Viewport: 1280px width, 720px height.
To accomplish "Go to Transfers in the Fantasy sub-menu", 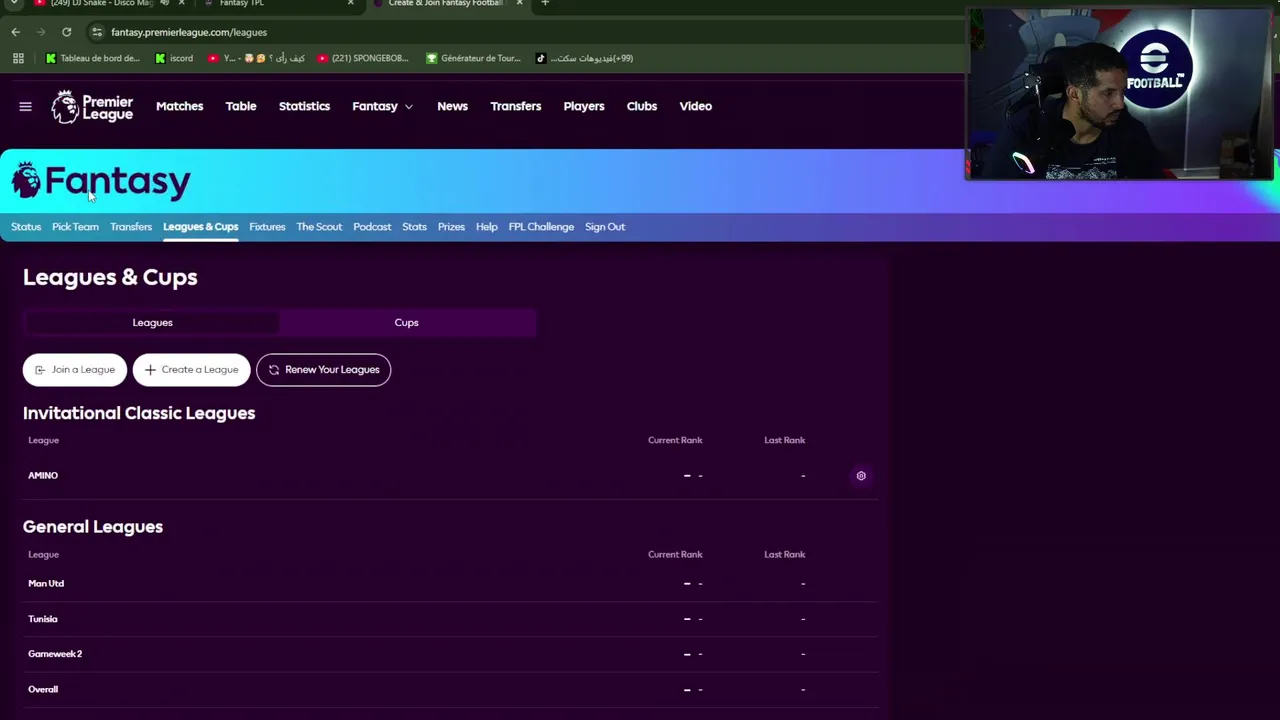I will [131, 227].
